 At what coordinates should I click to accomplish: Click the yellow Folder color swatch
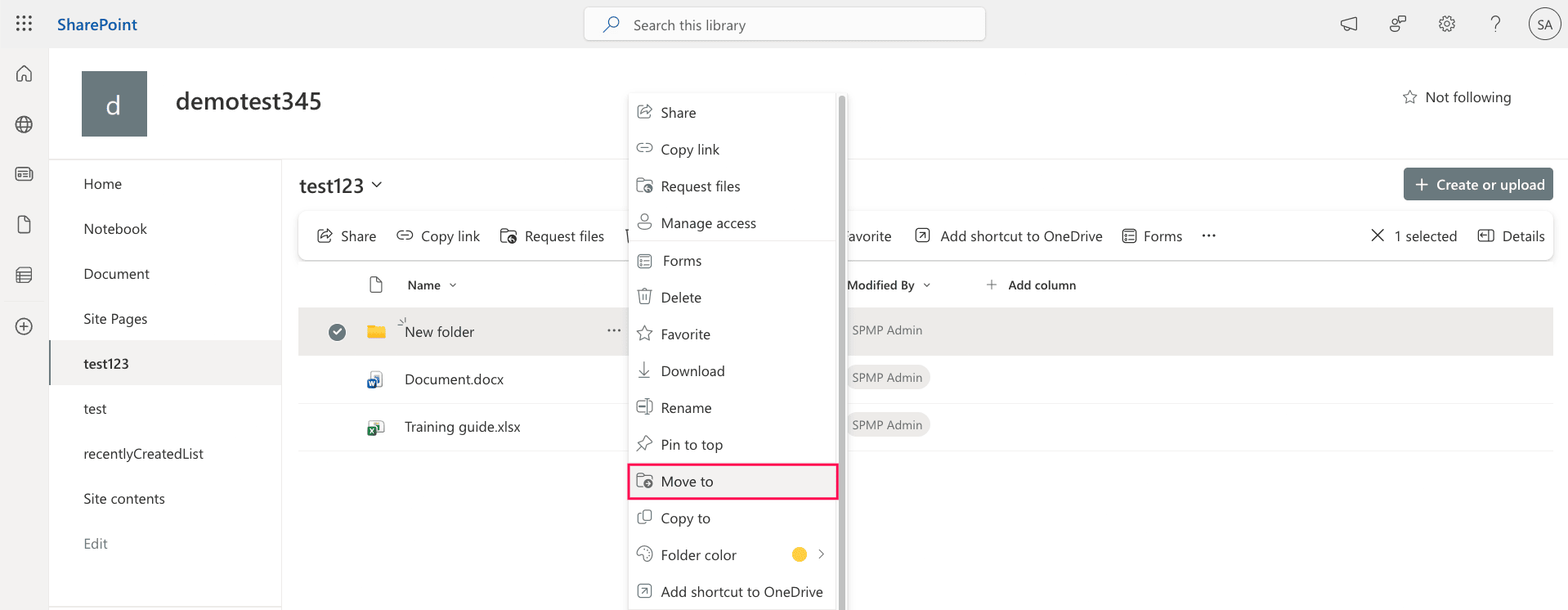[800, 554]
